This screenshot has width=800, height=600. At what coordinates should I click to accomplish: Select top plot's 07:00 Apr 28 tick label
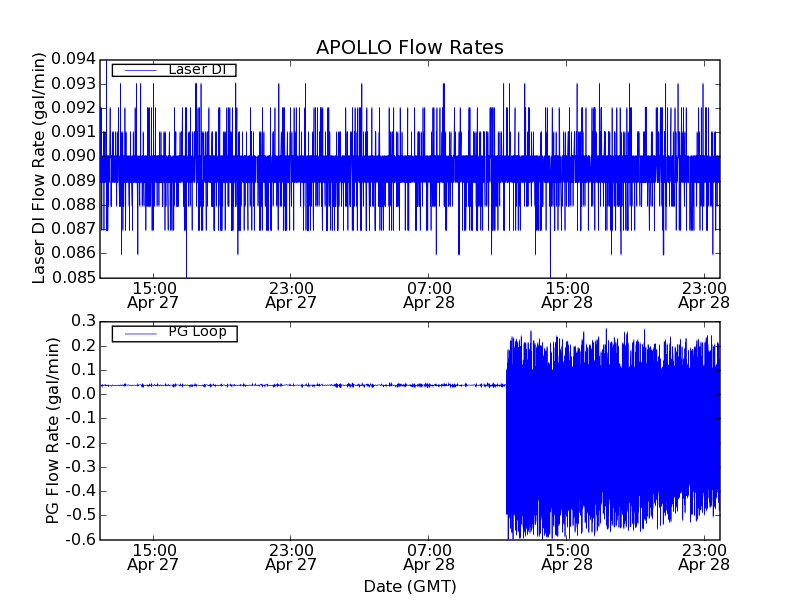coord(429,293)
